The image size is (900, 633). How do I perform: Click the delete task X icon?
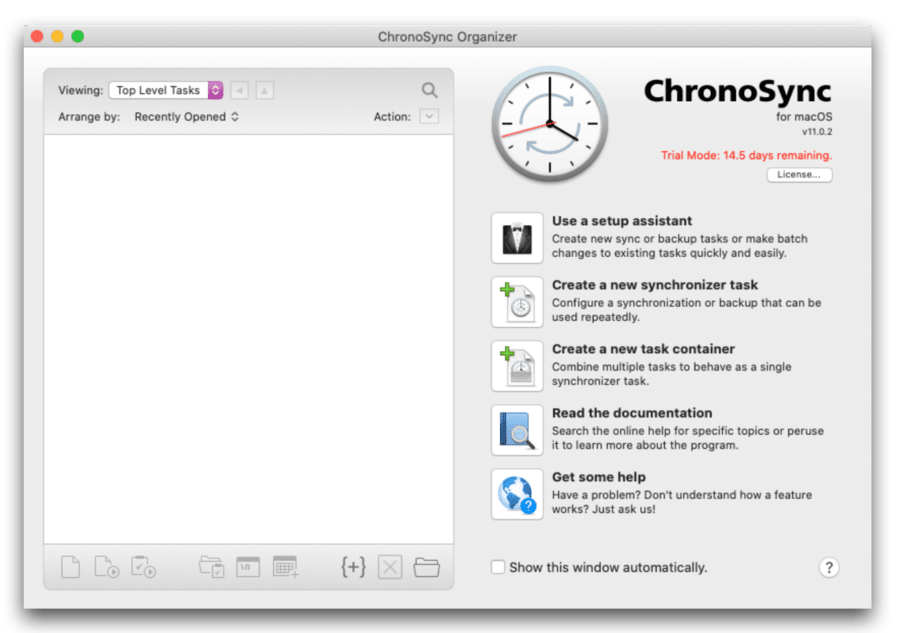pyautogui.click(x=389, y=566)
